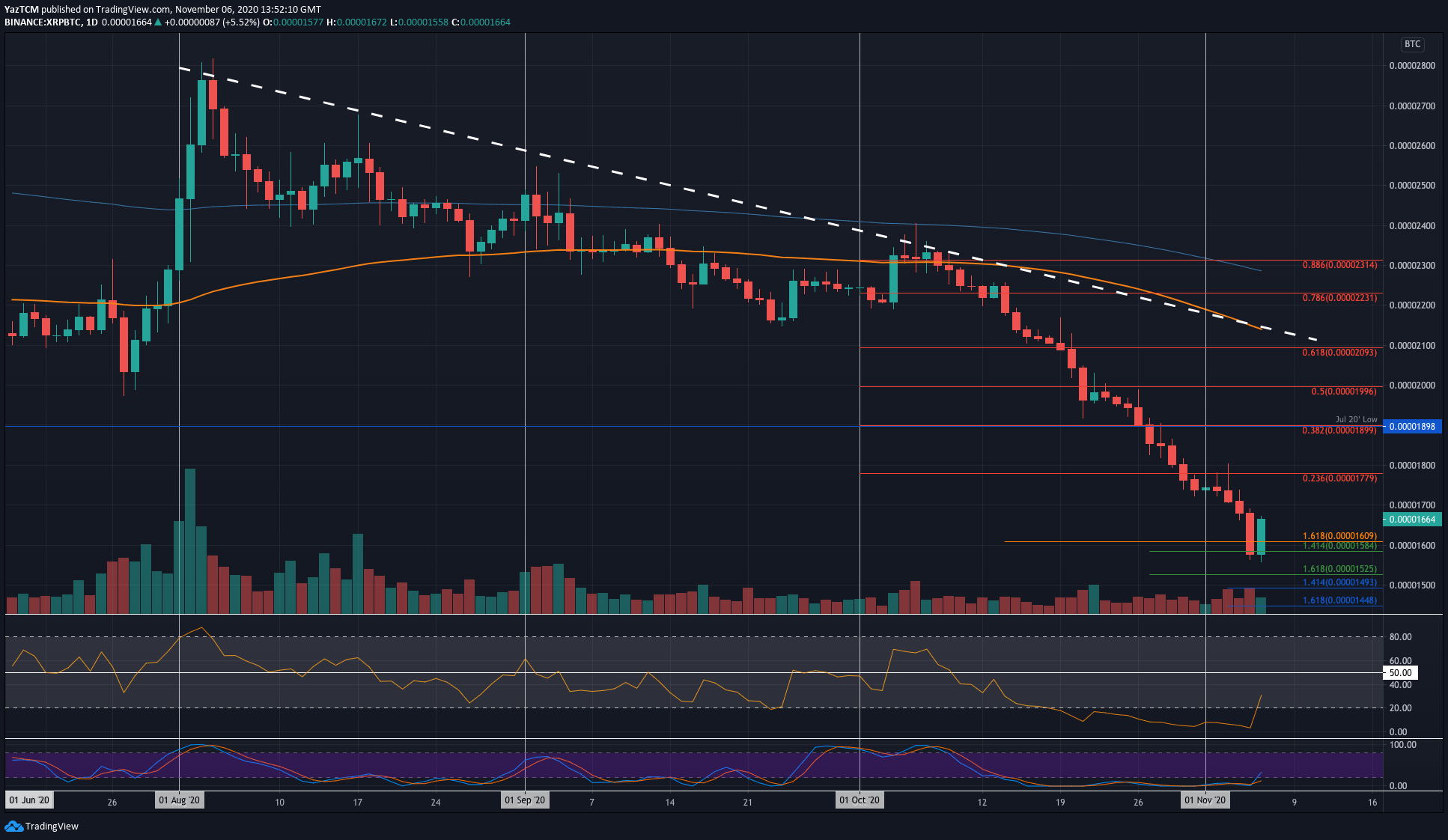
Task: Click the 0.382(0.00001899) Fibonacci label
Action: point(1339,430)
